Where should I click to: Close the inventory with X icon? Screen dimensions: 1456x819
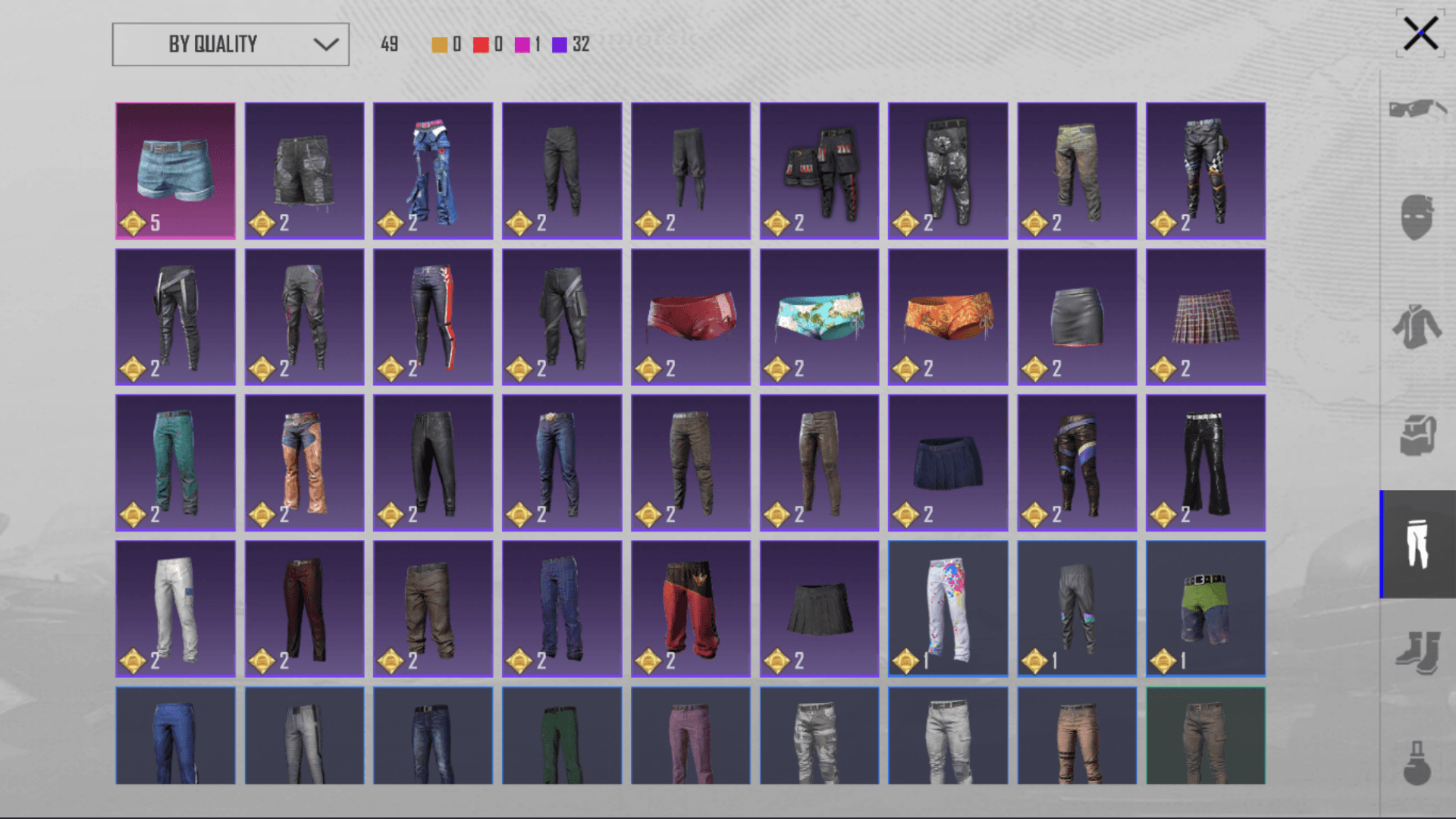pyautogui.click(x=1420, y=33)
